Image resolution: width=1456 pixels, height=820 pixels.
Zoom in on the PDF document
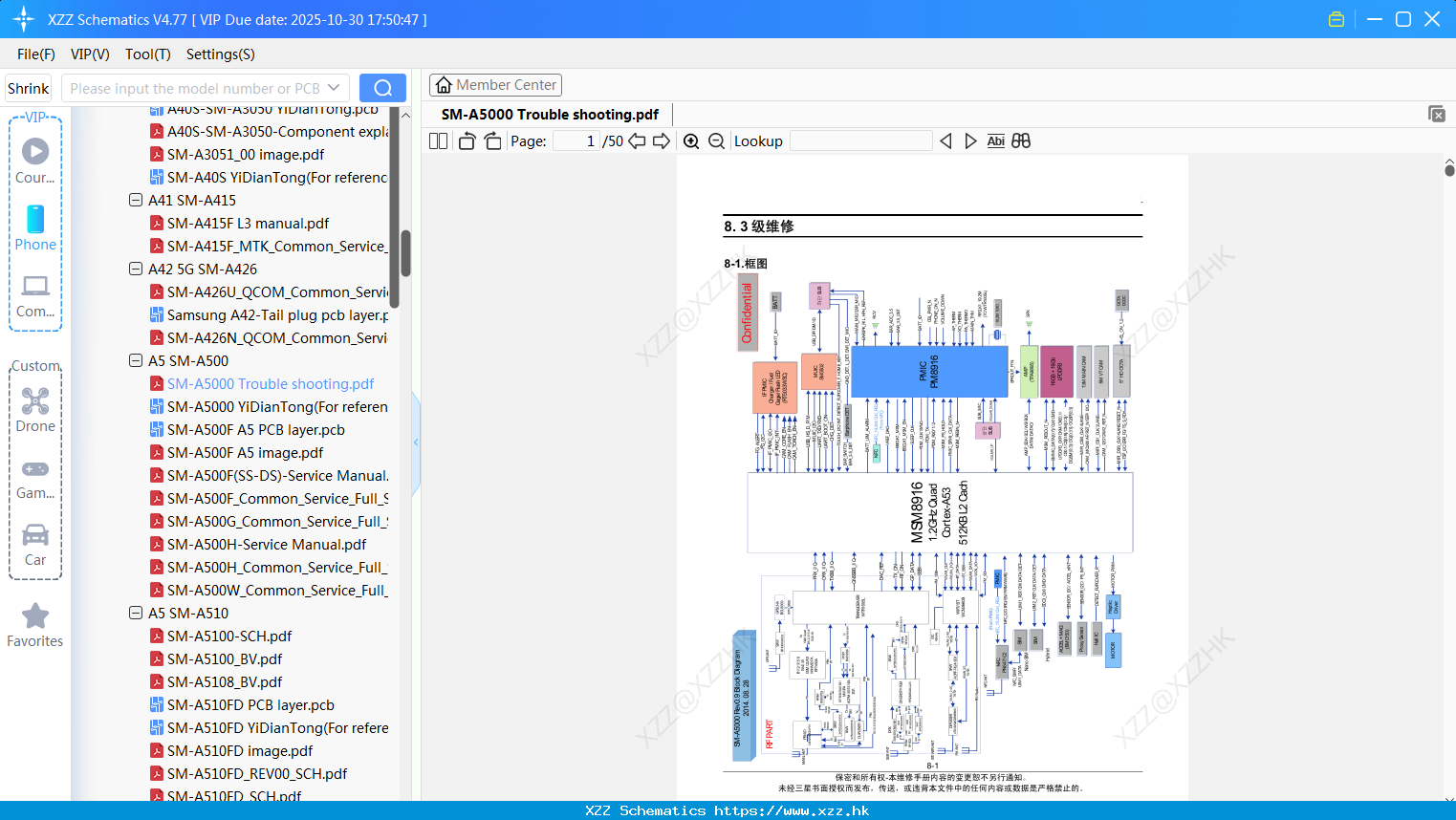[691, 141]
